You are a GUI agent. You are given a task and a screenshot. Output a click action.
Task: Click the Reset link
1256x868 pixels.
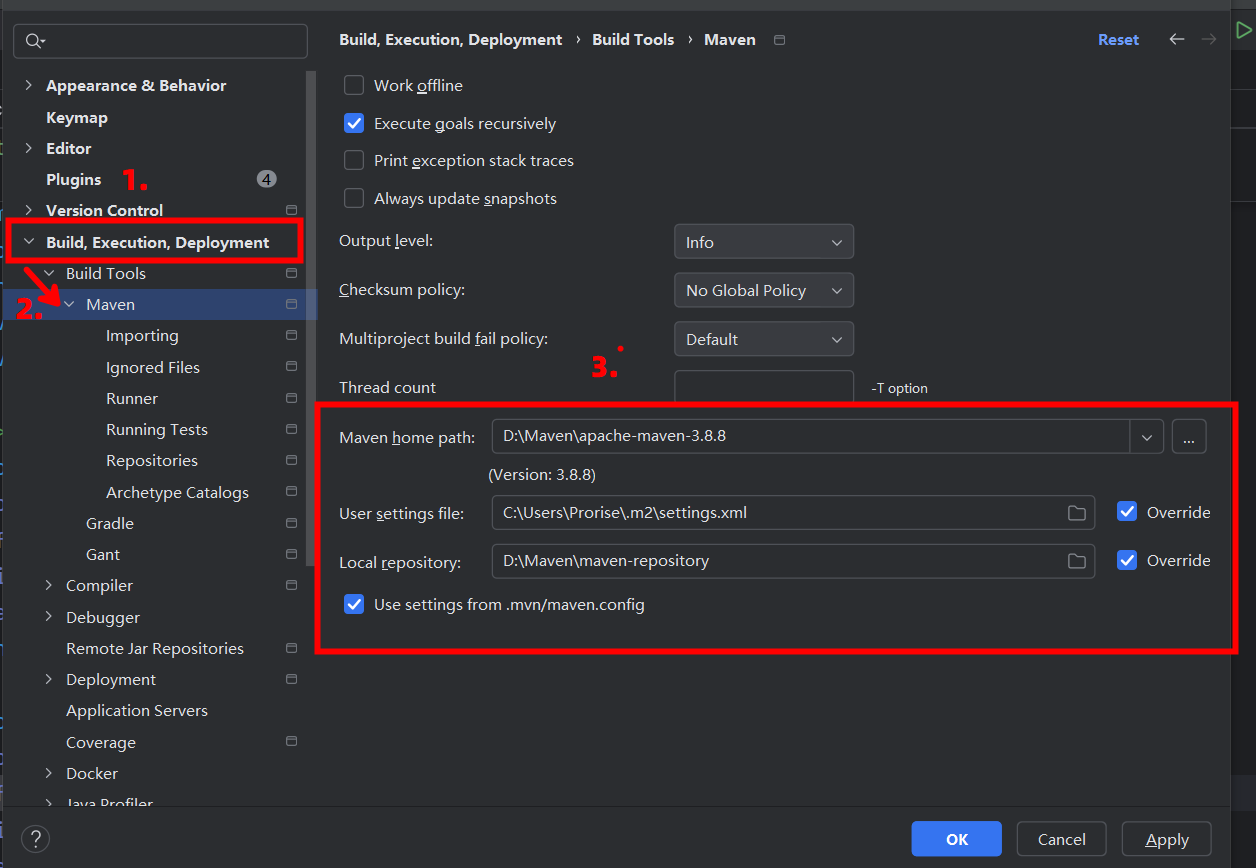click(x=1118, y=40)
